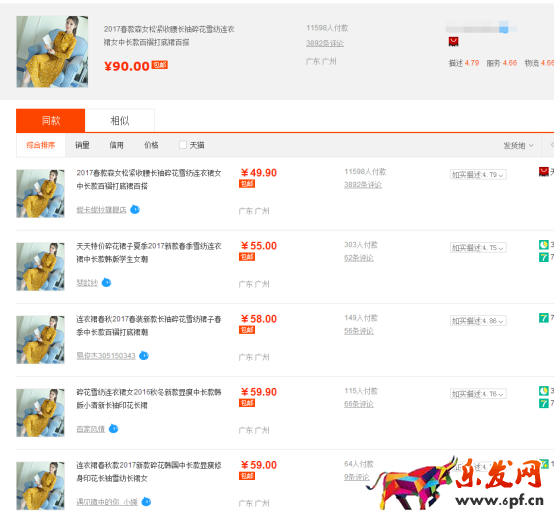The width and height of the screenshot is (554, 521).
Task: Open thumbnail of the ¥59.00 dress listing
Action: pos(40,486)
